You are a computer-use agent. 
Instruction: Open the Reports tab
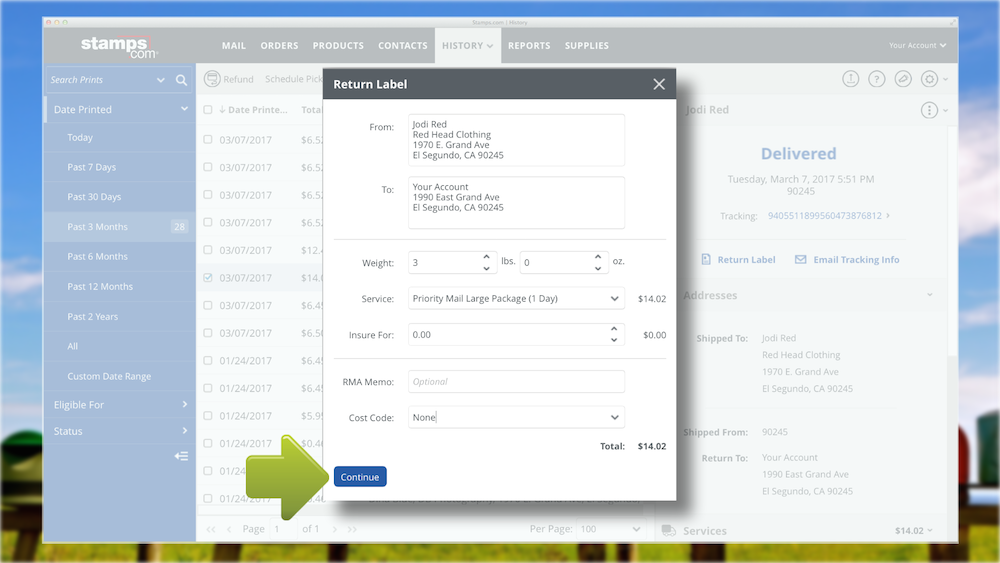click(529, 46)
